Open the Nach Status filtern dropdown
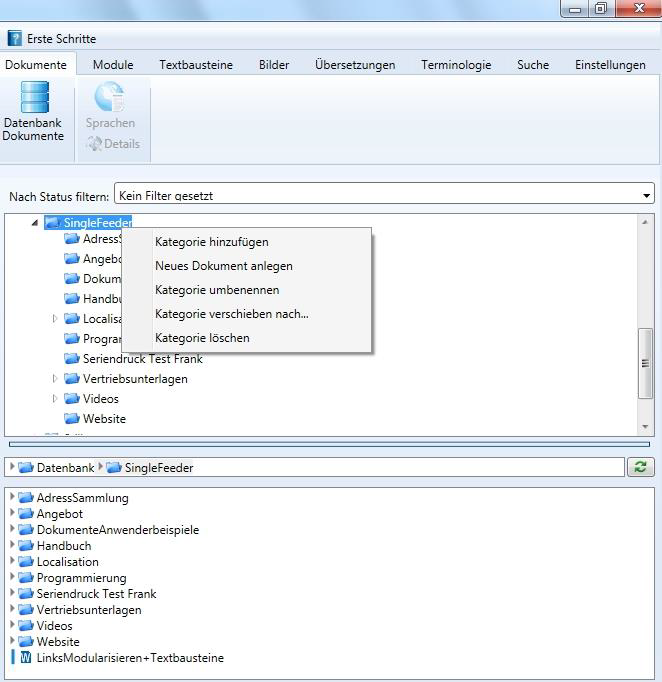Image resolution: width=662 pixels, height=682 pixels. click(x=647, y=195)
